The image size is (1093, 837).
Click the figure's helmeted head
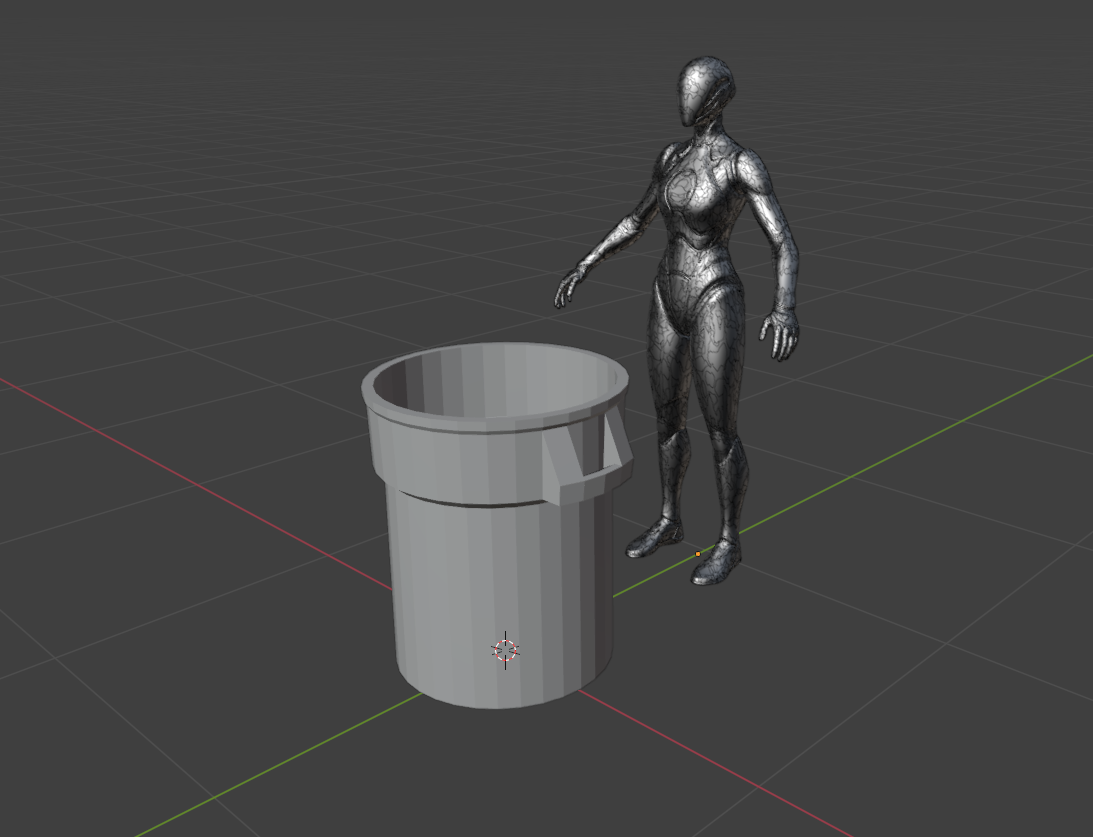(x=705, y=90)
